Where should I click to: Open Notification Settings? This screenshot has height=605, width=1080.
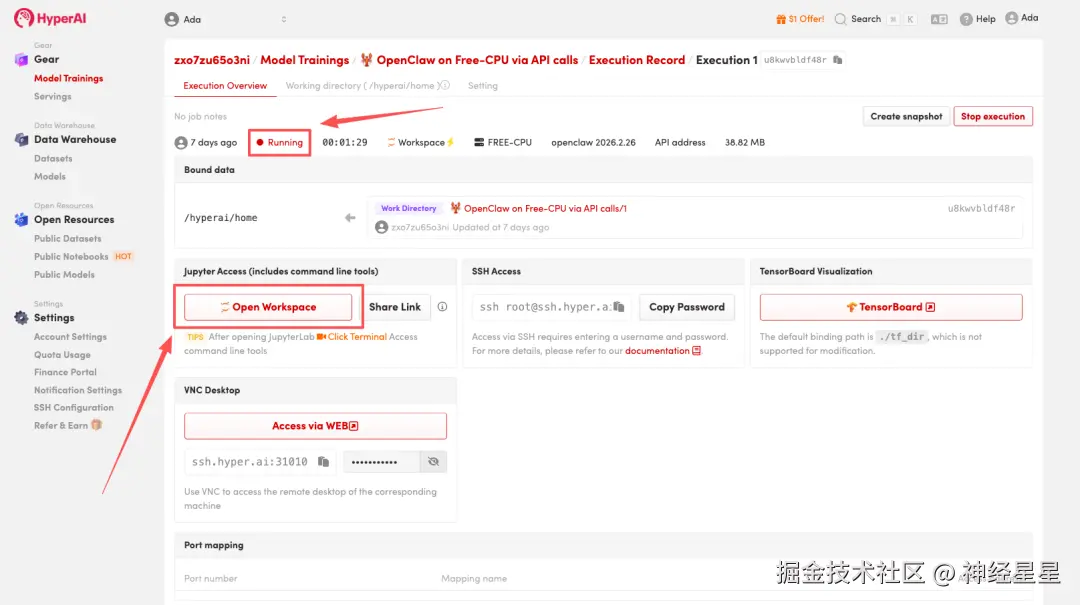78,390
